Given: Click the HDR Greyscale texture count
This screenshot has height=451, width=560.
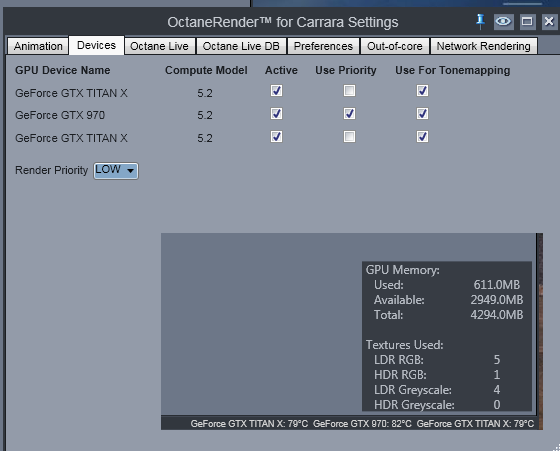Looking at the screenshot, I should pyautogui.click(x=497, y=405).
